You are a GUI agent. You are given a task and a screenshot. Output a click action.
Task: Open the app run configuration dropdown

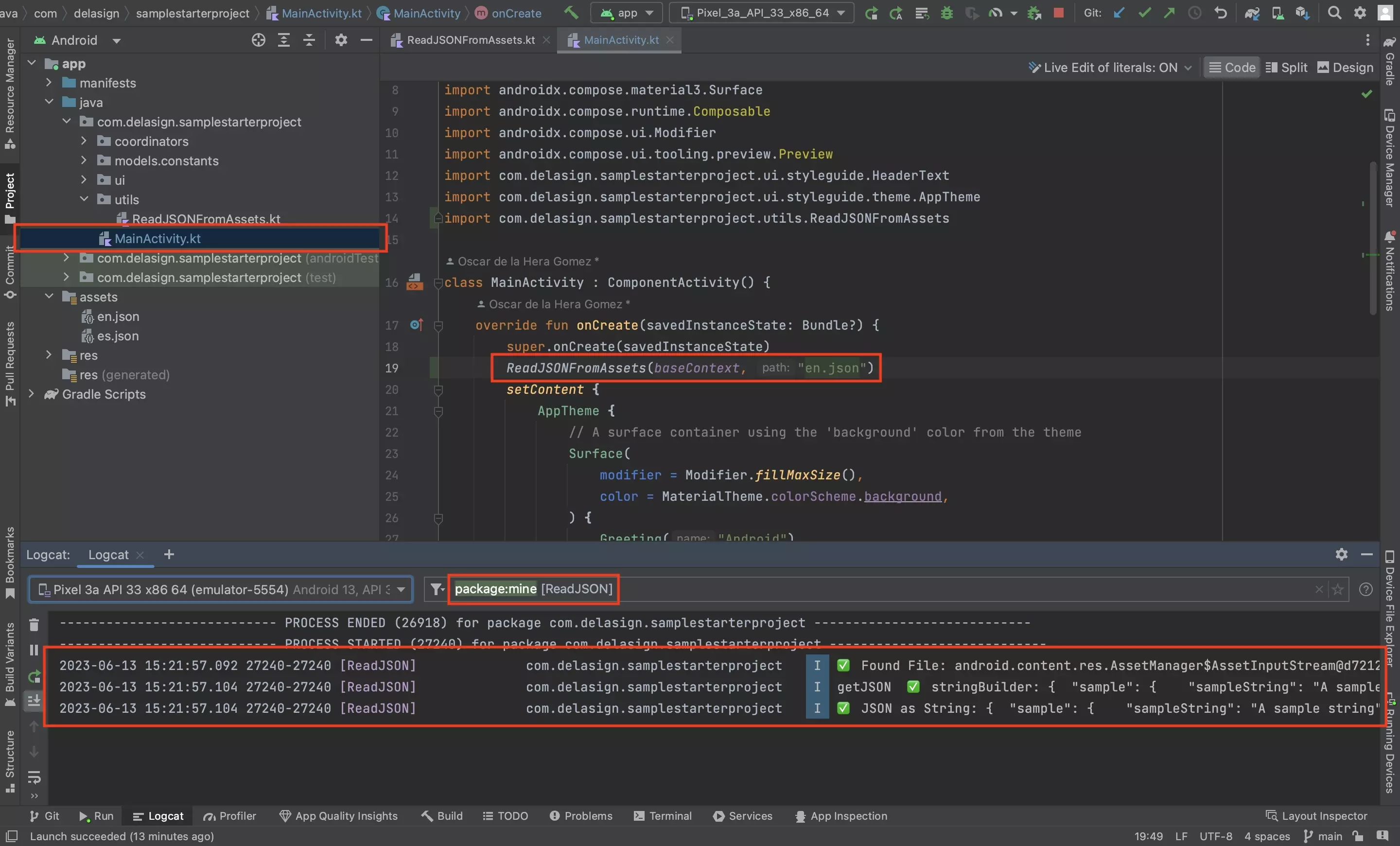pos(627,13)
